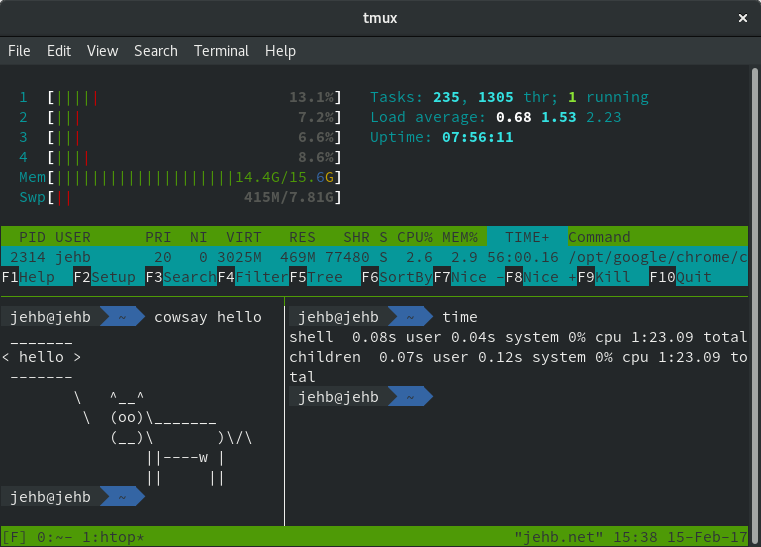This screenshot has height=547, width=761.
Task: Click F4 Filter in htop footer
Action: 253,277
